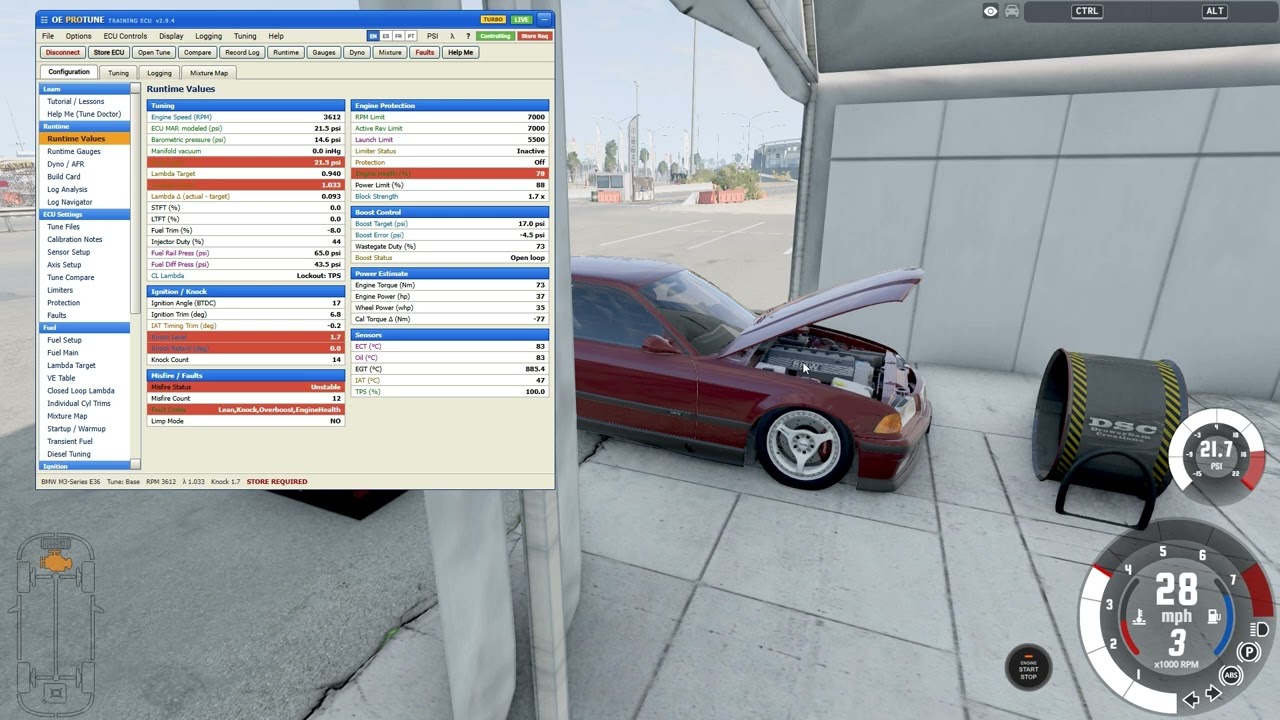Click the Mixture toolbar button
Screen dimensions: 1280x720
click(390, 52)
